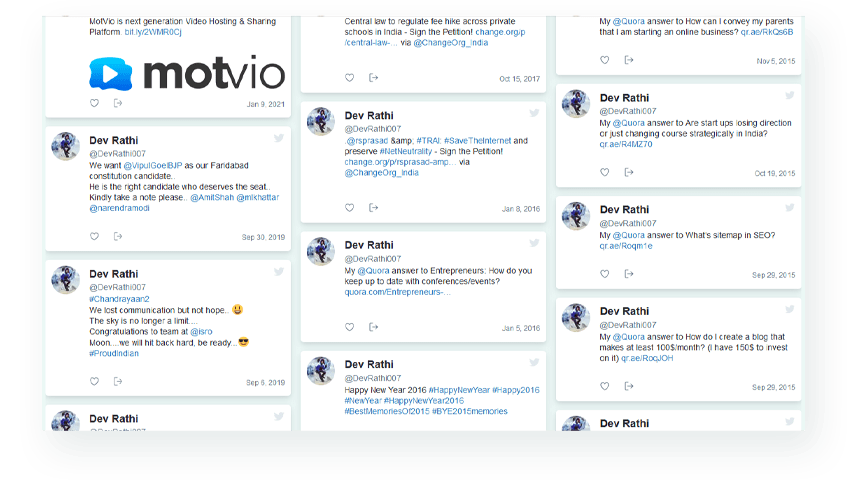Open the @mlkhattar mention
The width and height of the screenshot is (847, 480).
pyautogui.click(x=258, y=197)
